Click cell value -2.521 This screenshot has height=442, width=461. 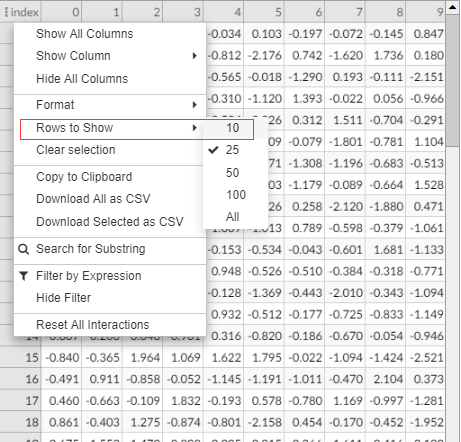click(427, 358)
